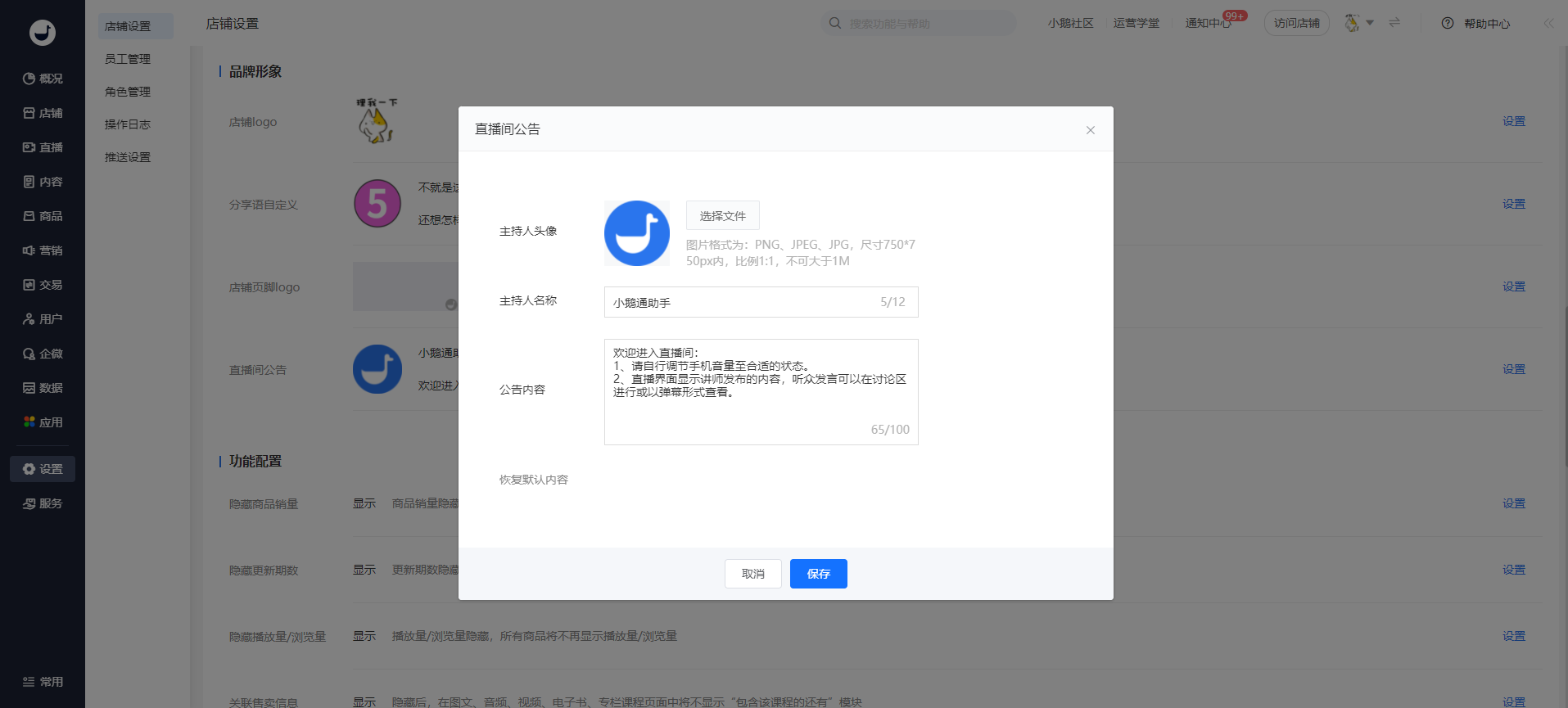The width and height of the screenshot is (1568, 708).
Task: Click 设置 link for 店铺logo row
Action: tap(1514, 121)
